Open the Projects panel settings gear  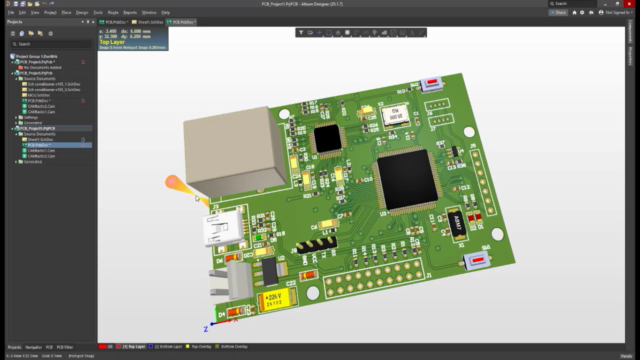pyautogui.click(x=51, y=33)
